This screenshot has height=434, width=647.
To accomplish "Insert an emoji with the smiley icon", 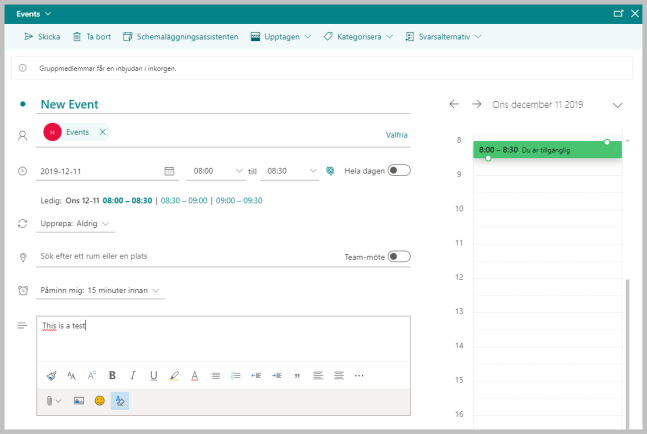I will (x=99, y=400).
